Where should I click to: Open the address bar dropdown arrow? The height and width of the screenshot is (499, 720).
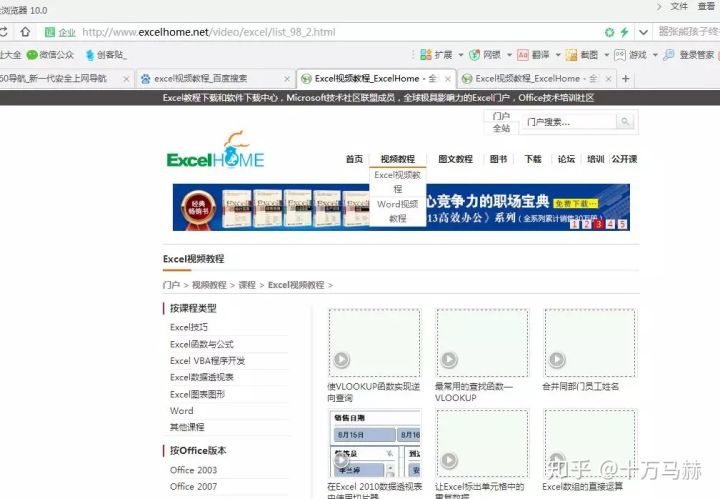tap(644, 32)
